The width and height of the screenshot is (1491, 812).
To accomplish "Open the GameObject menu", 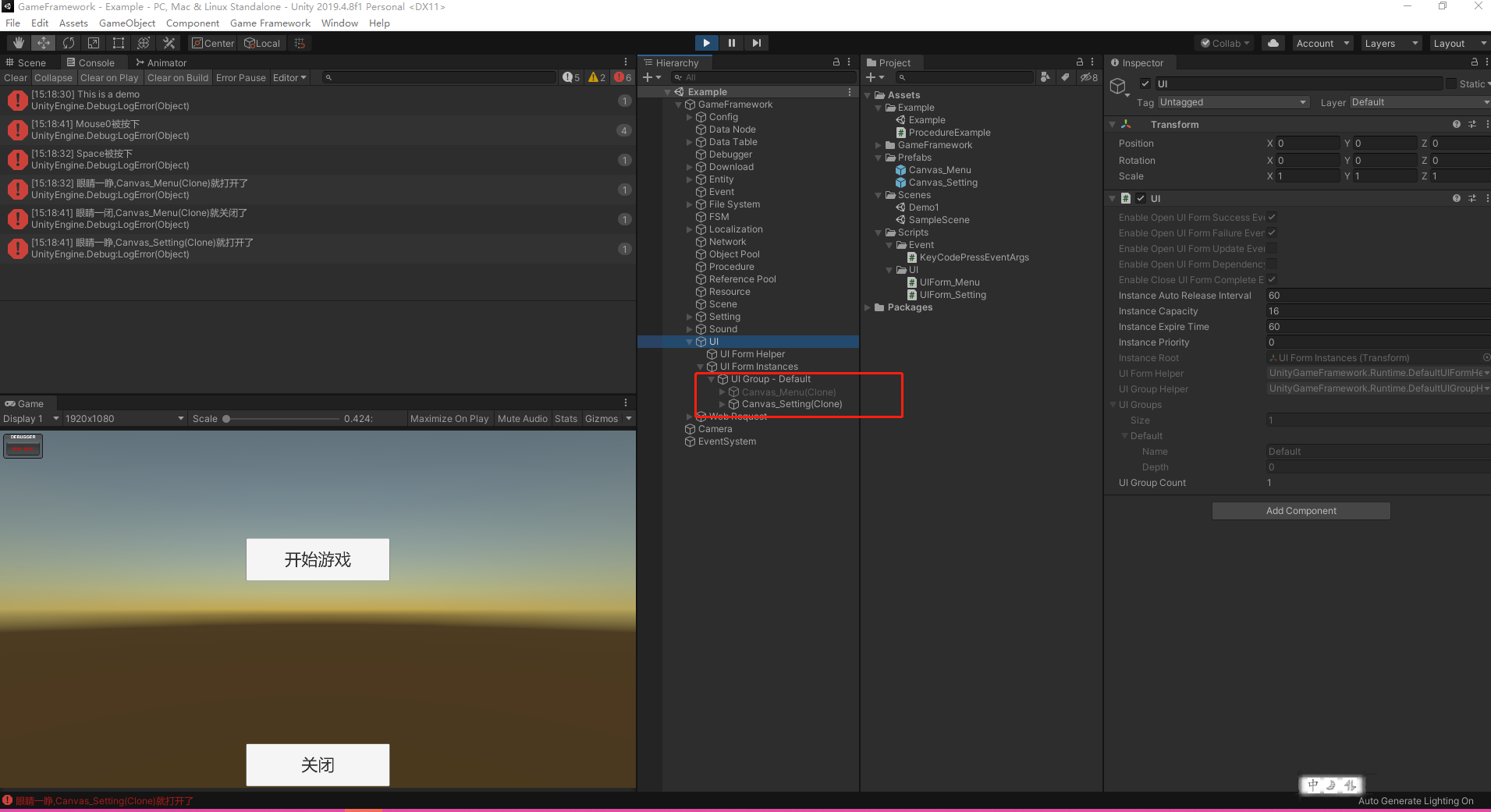I will [128, 23].
